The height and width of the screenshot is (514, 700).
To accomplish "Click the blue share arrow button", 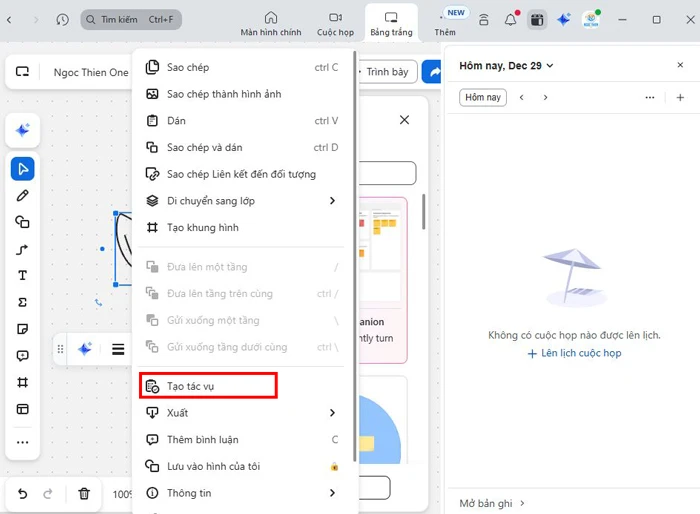I will click(x=432, y=72).
